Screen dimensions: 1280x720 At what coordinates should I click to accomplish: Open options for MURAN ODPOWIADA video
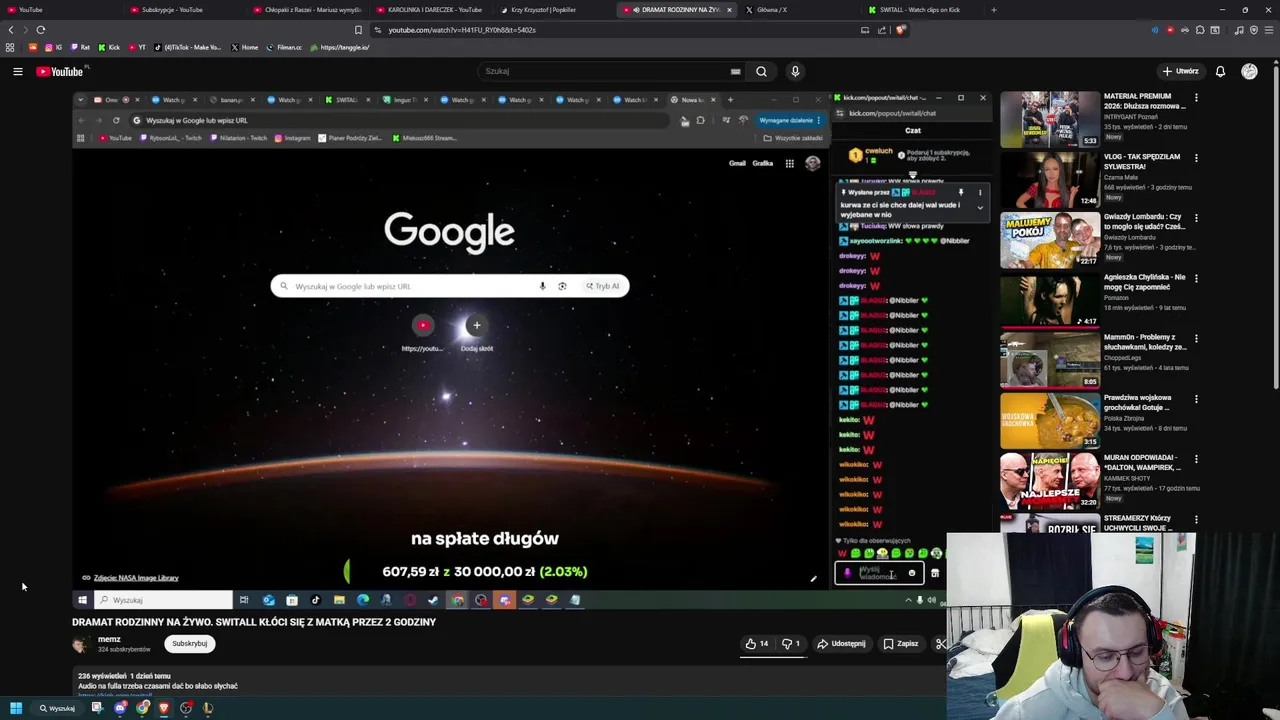coord(1196,459)
